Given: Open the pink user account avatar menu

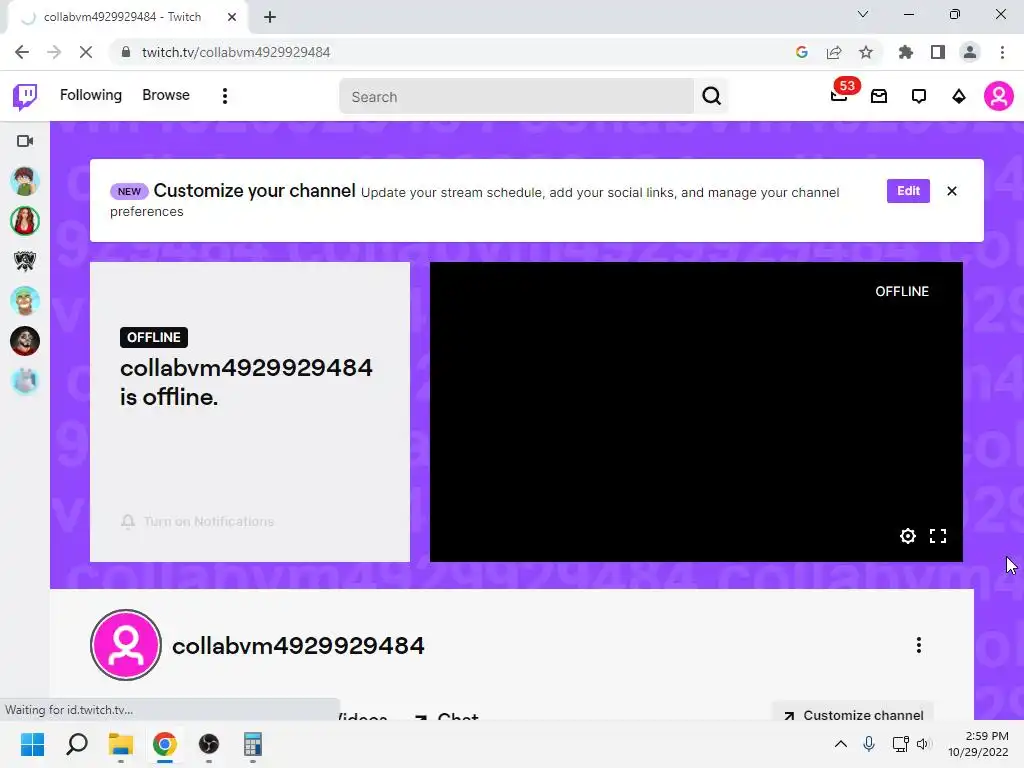Looking at the screenshot, I should pyautogui.click(x=999, y=97).
